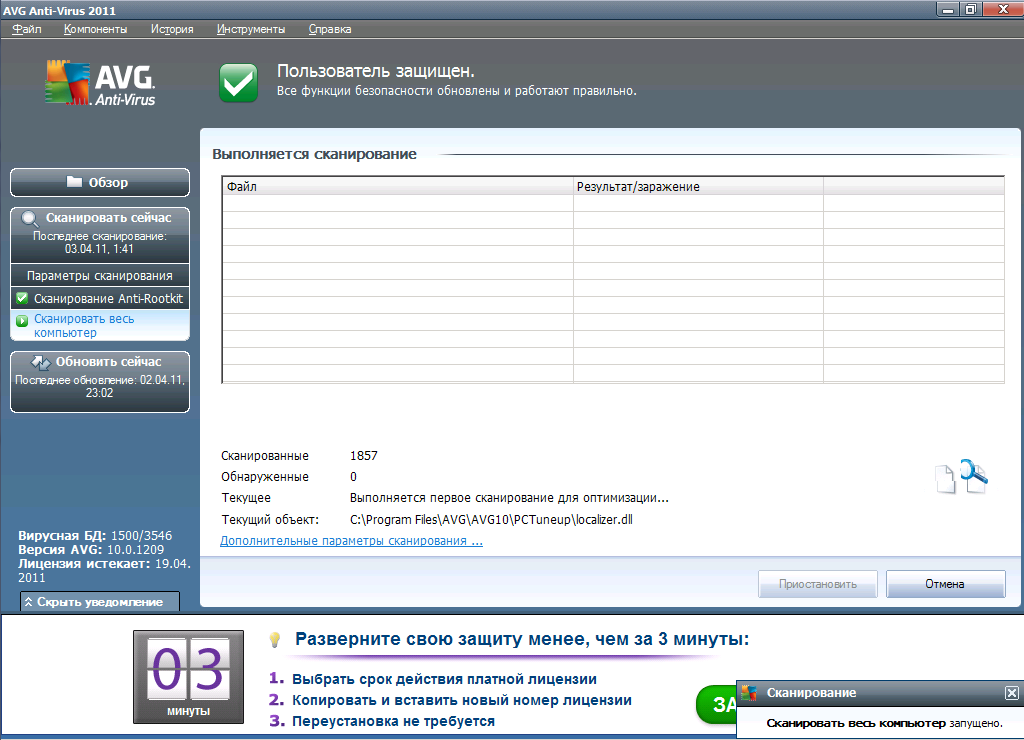
Task: Click the green protected status checkmark icon
Action: click(238, 83)
